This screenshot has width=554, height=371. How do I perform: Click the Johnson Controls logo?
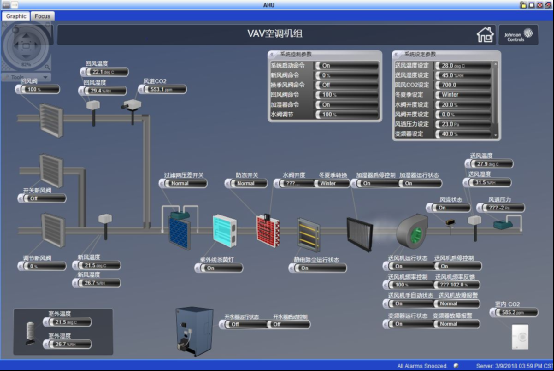518,35
